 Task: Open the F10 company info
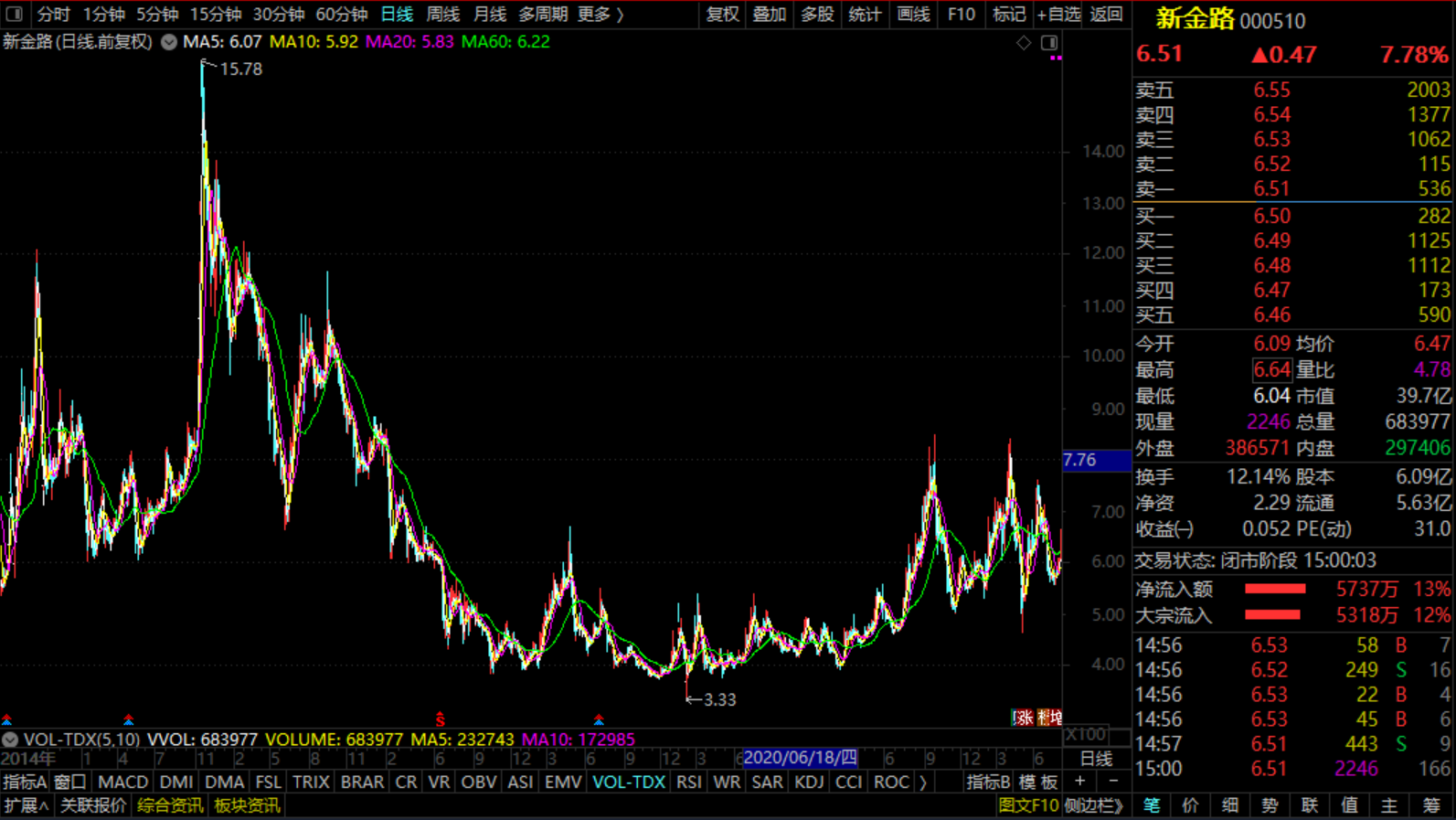point(962,14)
